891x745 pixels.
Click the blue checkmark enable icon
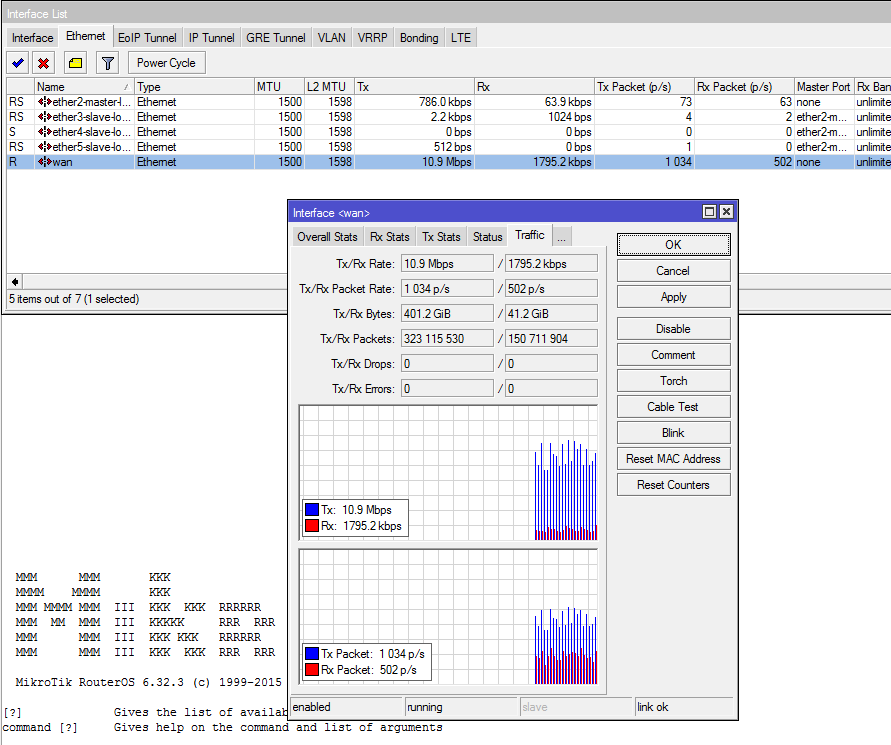[x=18, y=63]
